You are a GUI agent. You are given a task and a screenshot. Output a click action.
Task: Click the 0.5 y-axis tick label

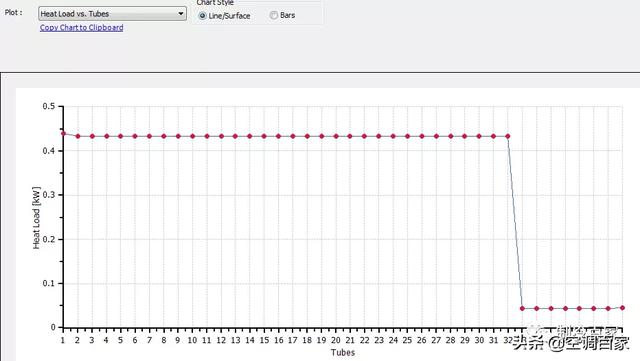point(49,106)
